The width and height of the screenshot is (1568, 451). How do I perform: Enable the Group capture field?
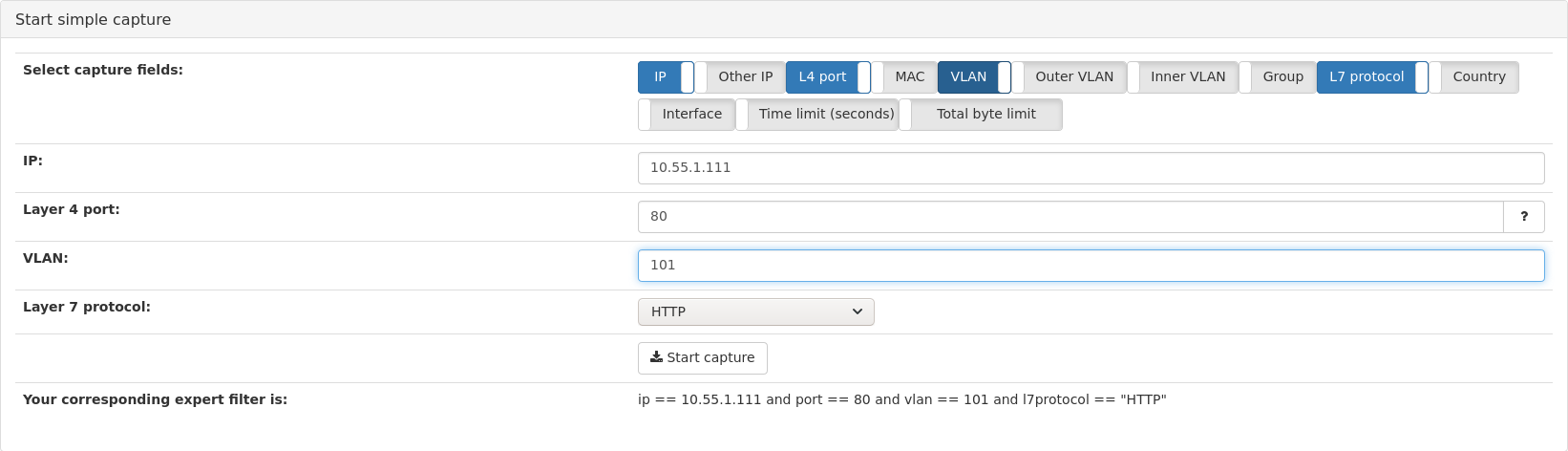(1278, 77)
